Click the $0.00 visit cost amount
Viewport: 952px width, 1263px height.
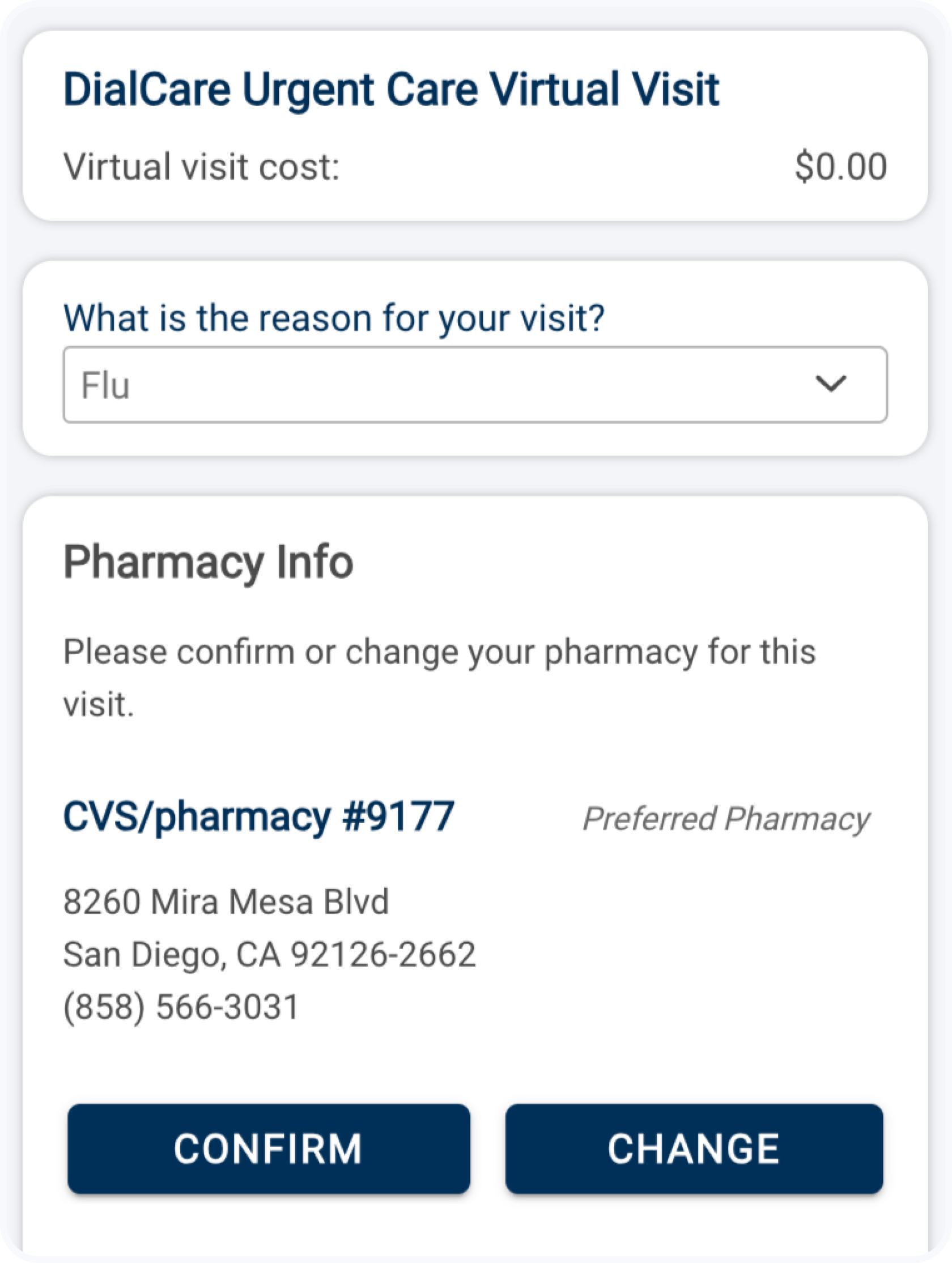[x=840, y=167]
